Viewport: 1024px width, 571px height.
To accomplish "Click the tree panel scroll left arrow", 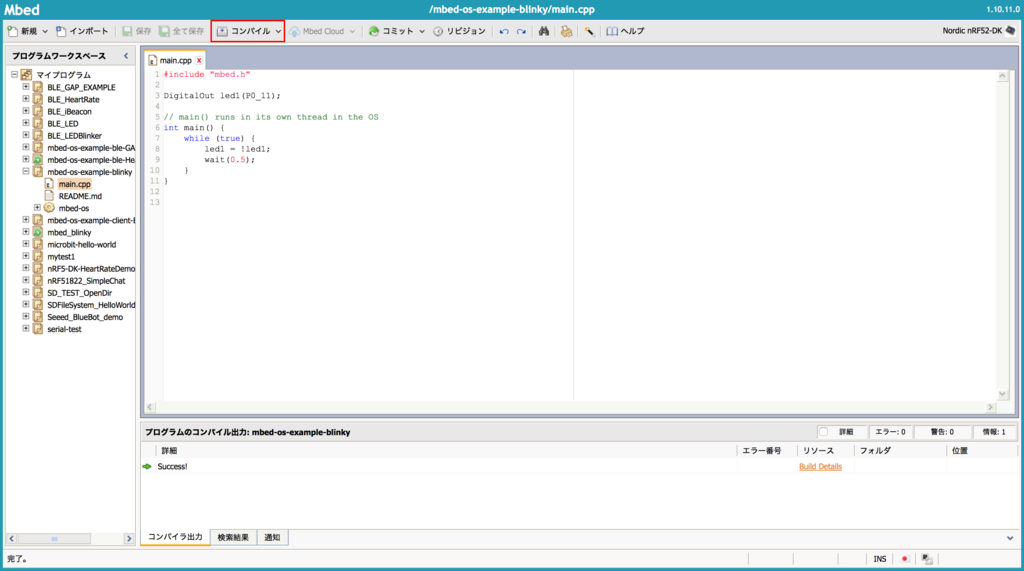I will 12,539.
